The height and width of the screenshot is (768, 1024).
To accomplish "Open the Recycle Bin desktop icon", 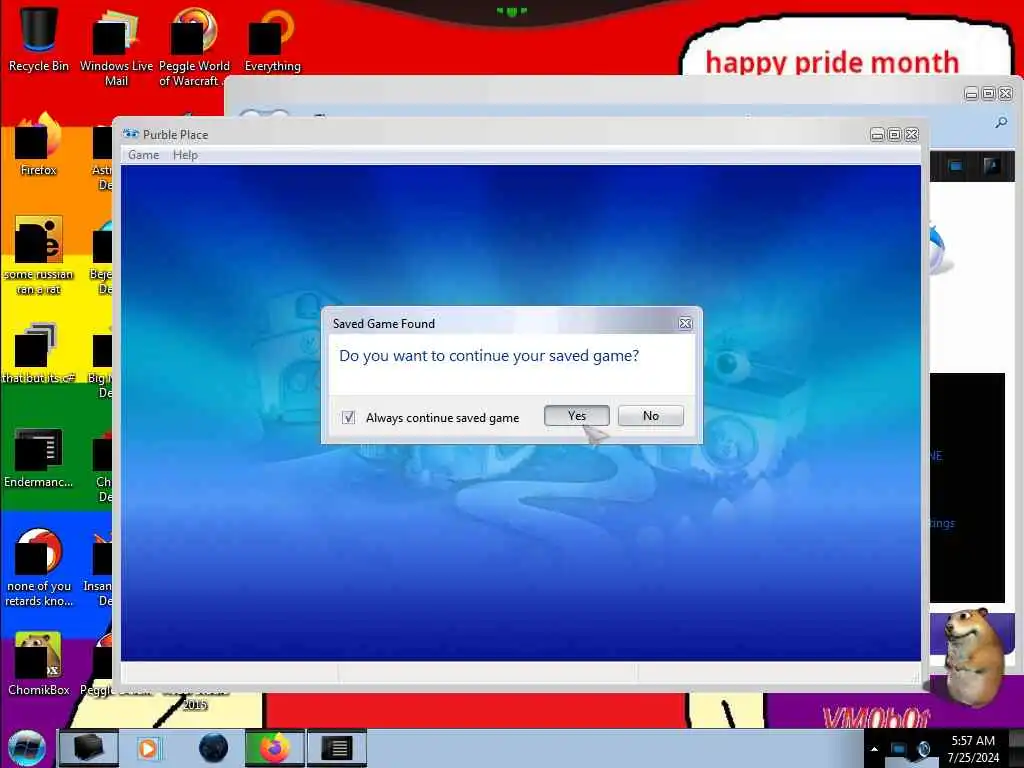I will point(39,38).
